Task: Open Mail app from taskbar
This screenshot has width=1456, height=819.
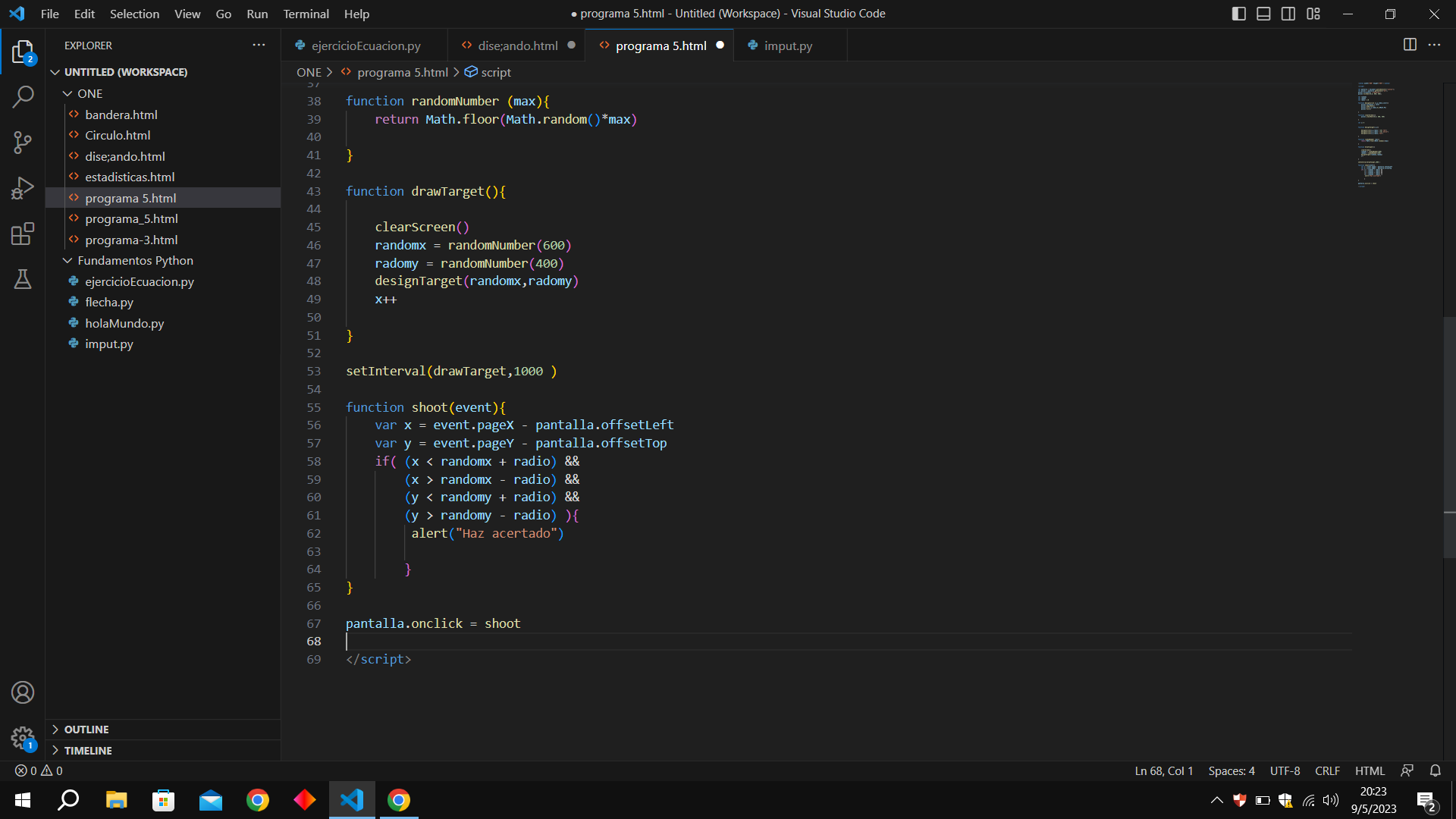Action: point(211,800)
